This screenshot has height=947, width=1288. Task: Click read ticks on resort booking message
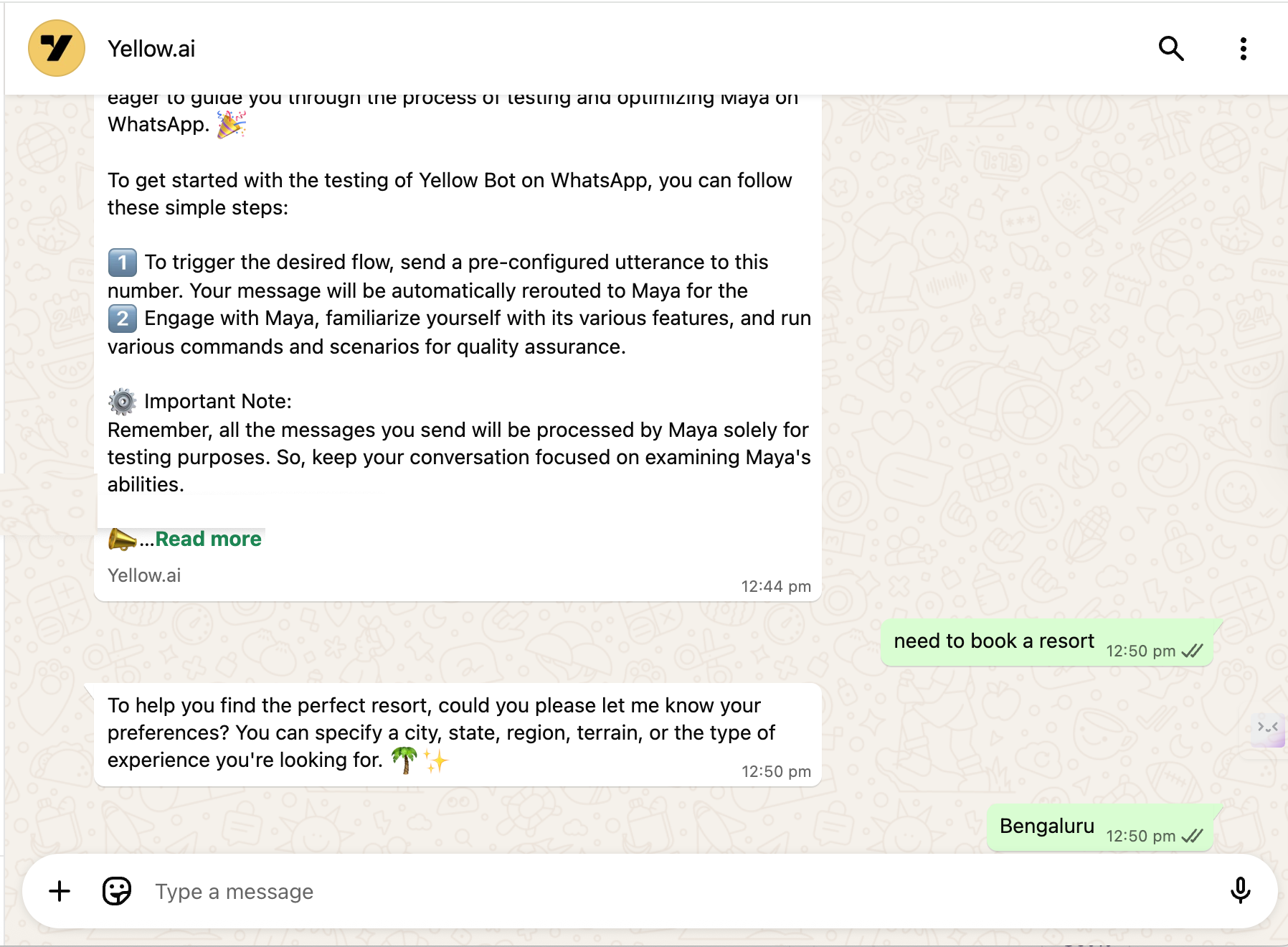point(1192,651)
